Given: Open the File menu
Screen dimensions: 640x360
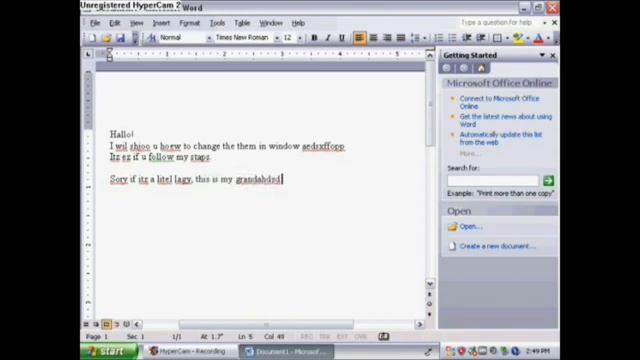Looking at the screenshot, I should (95, 23).
